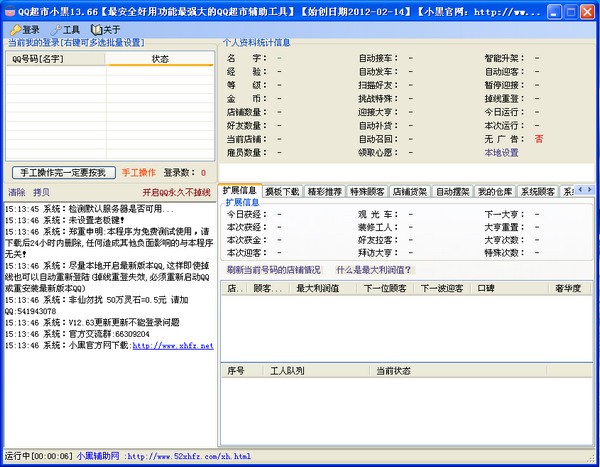The height and width of the screenshot is (467, 600).
Task: Click the 运行中[00:00:06] status text
Action: click(38, 456)
